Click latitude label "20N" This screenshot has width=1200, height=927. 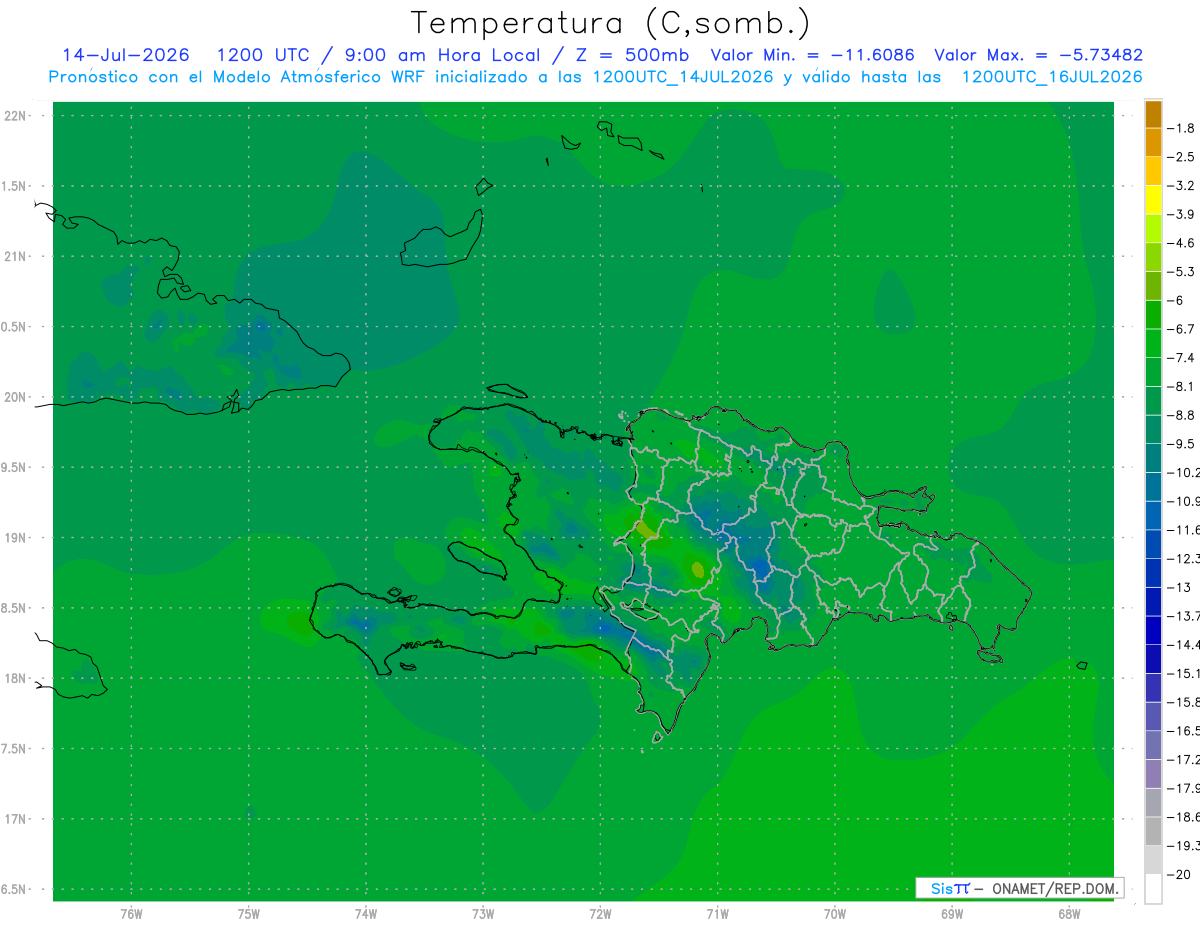[16, 397]
